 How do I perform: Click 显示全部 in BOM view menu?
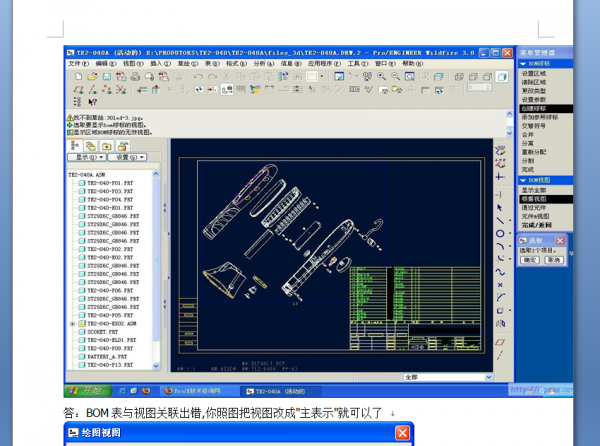coord(534,190)
